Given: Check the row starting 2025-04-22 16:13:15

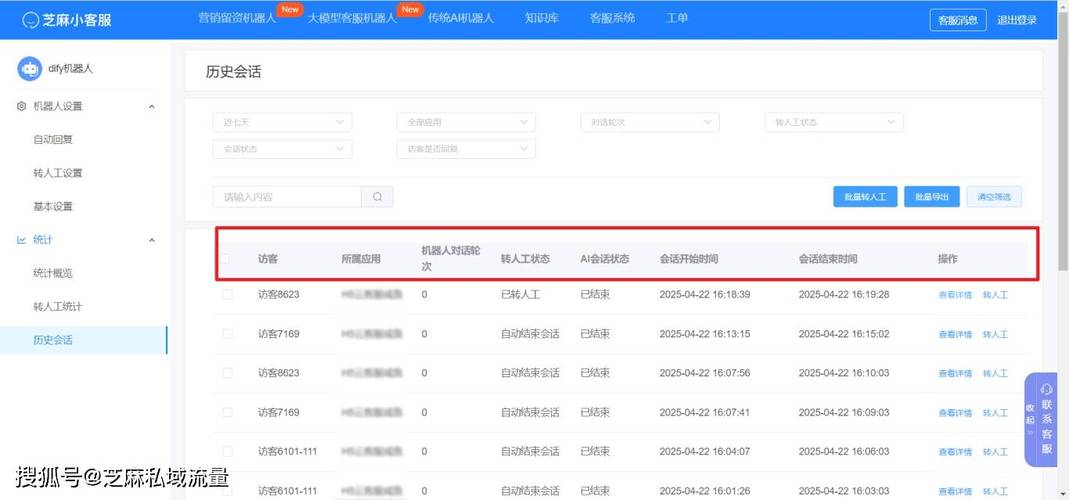Looking at the screenshot, I should point(227,334).
